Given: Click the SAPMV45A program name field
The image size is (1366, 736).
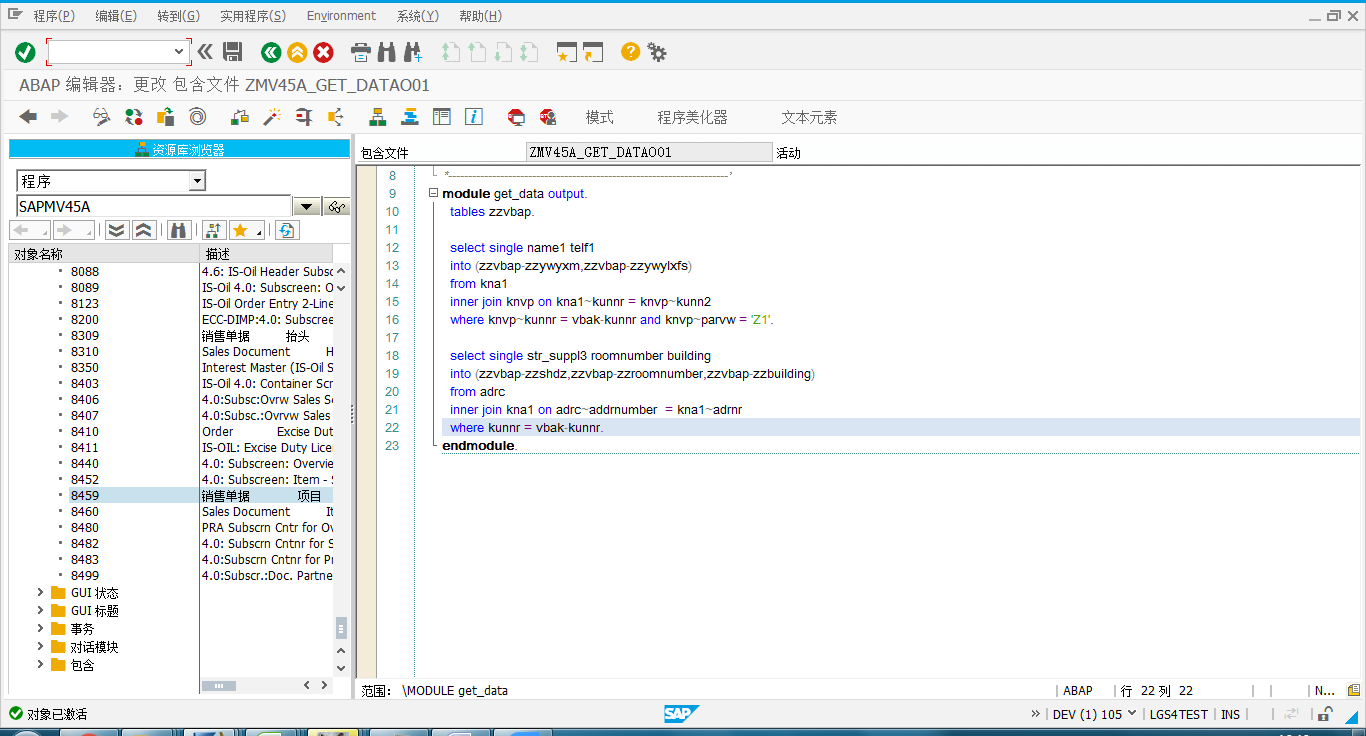Looking at the screenshot, I should 153,207.
